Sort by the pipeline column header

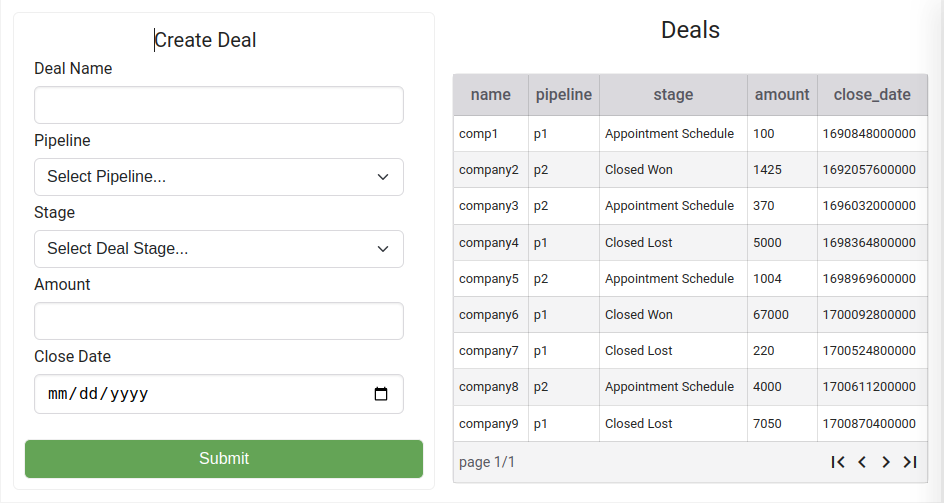pyautogui.click(x=564, y=95)
